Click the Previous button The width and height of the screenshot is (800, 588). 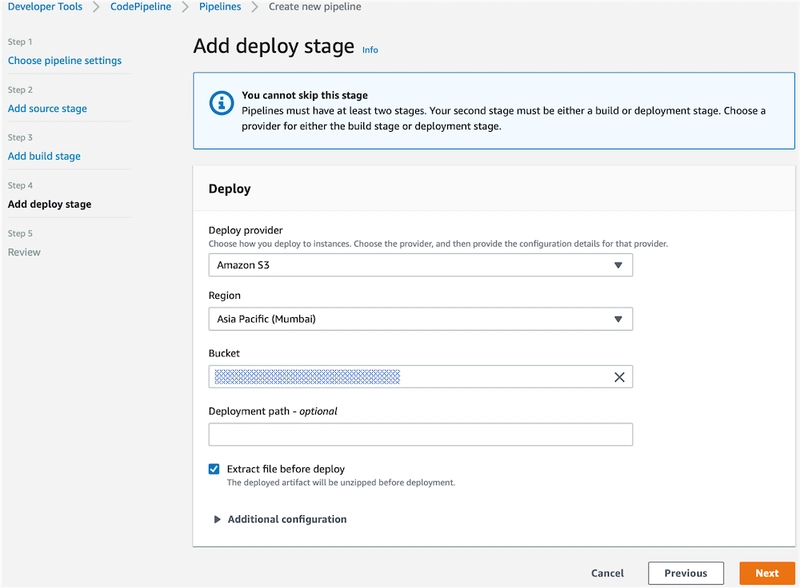click(x=686, y=573)
